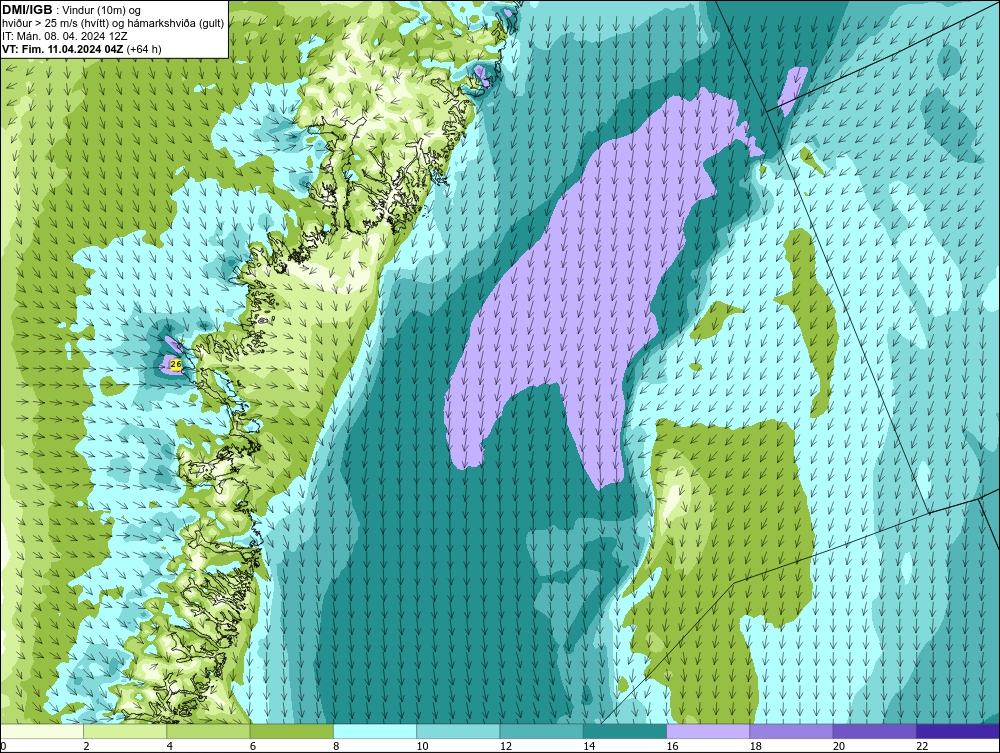Click the legend value label '10'
The width and height of the screenshot is (1000, 753).
422,746
